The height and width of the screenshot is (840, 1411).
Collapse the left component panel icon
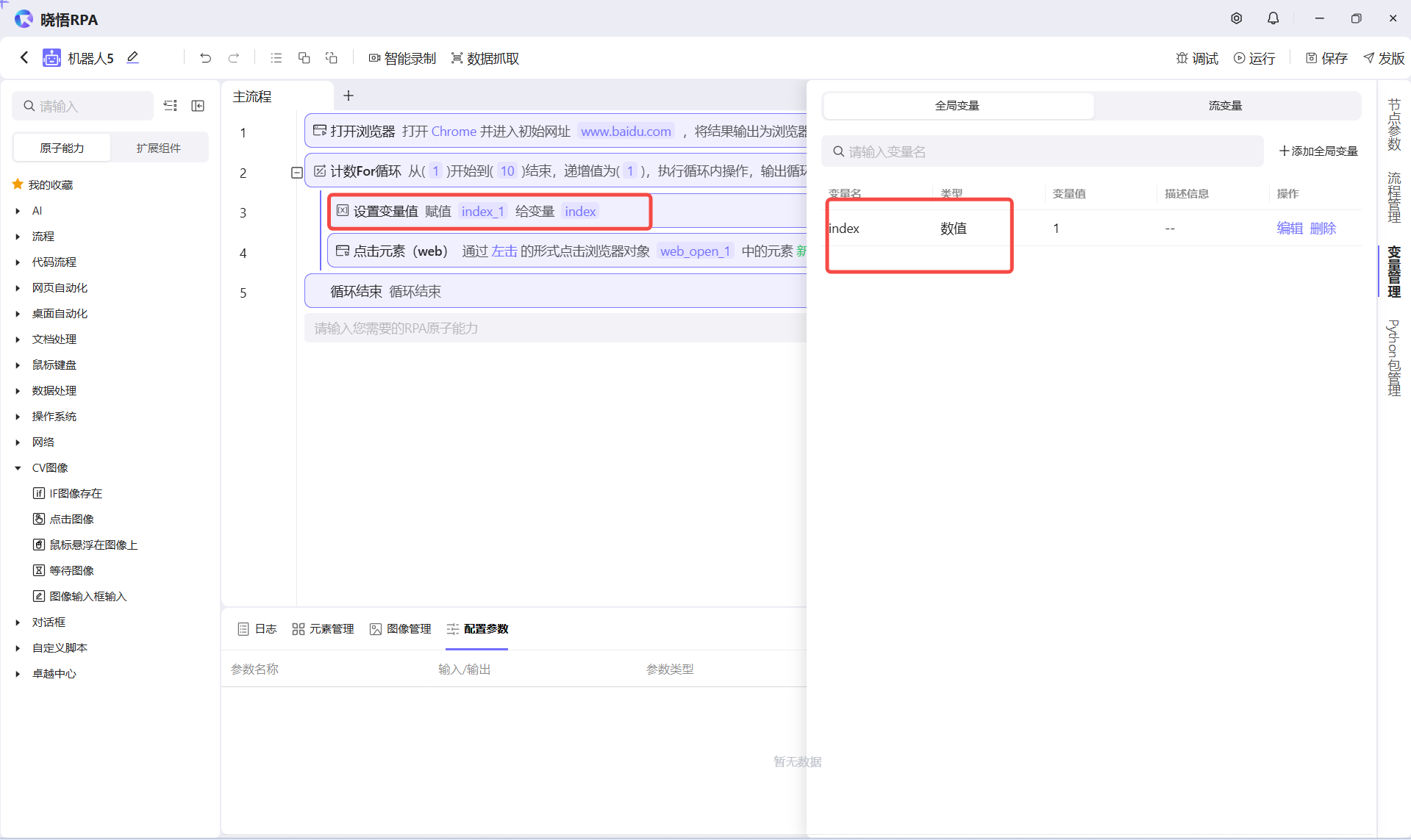pos(198,106)
